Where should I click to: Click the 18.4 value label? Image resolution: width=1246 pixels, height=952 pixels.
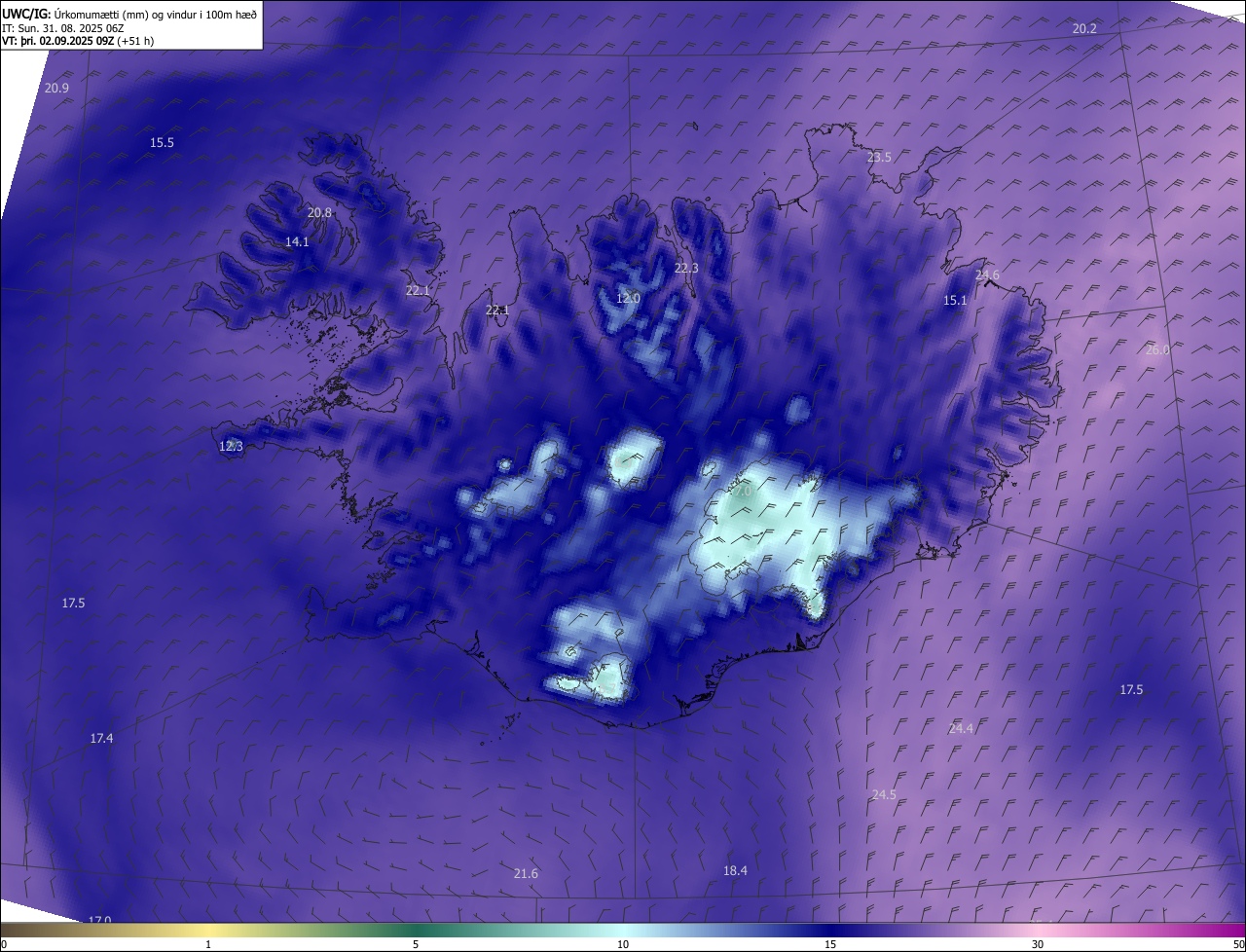(x=735, y=871)
